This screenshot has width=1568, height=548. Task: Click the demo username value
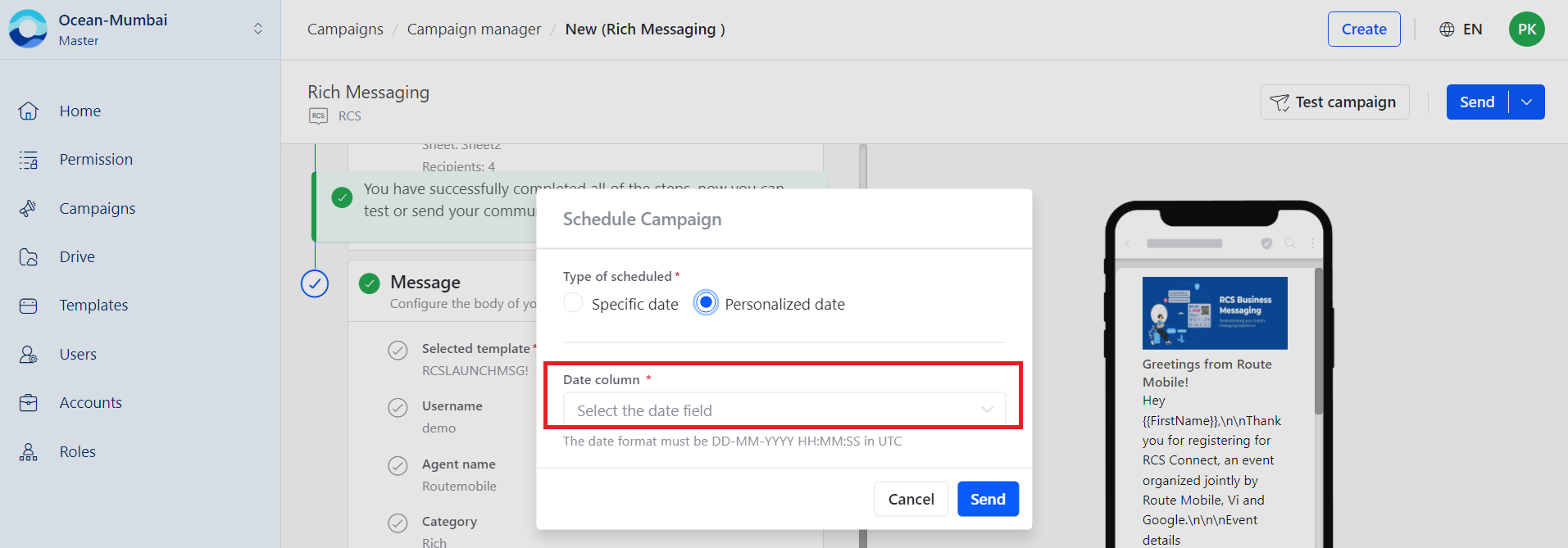click(x=439, y=428)
